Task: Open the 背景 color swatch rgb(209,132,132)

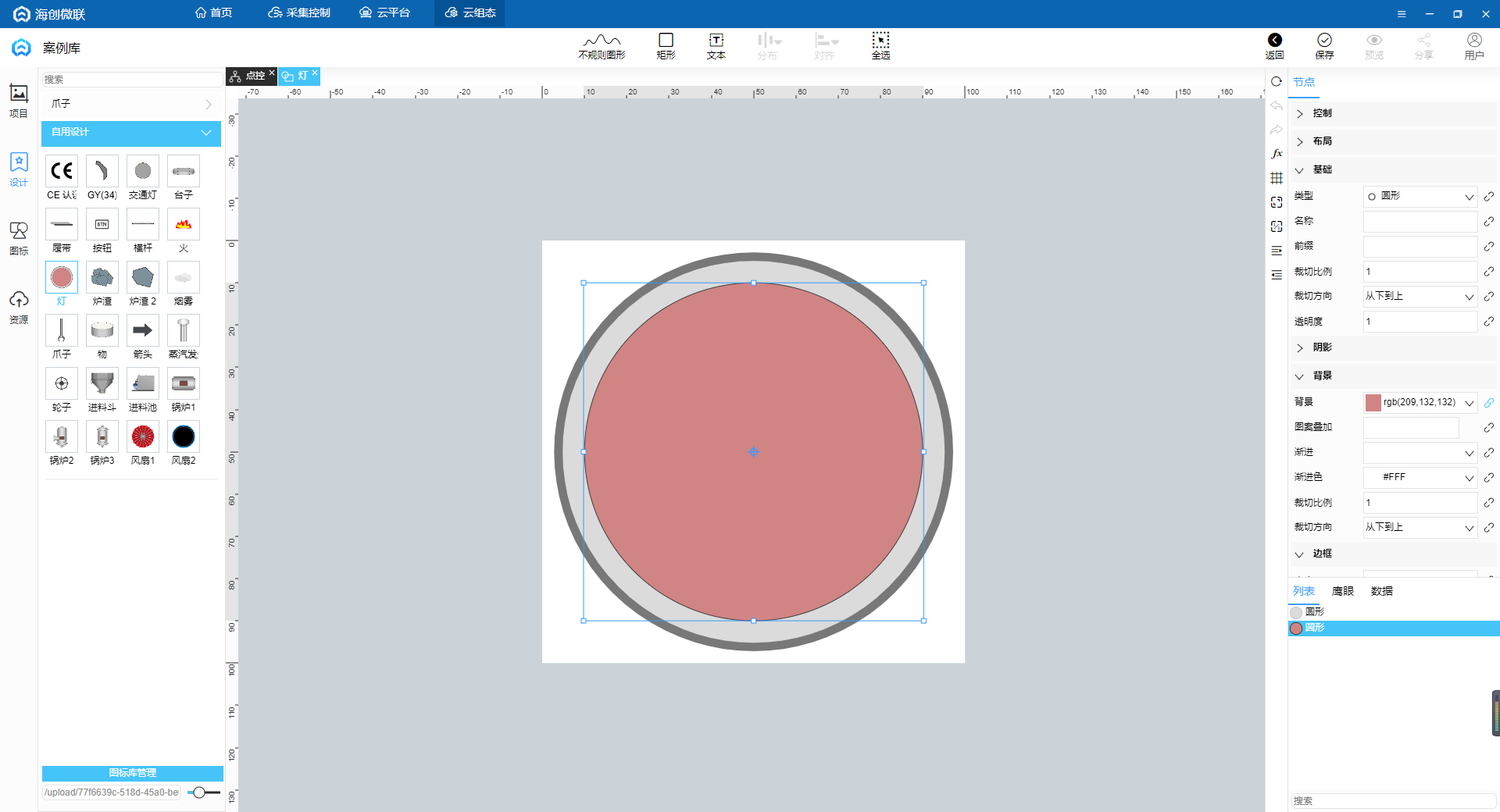Action: (x=1373, y=403)
